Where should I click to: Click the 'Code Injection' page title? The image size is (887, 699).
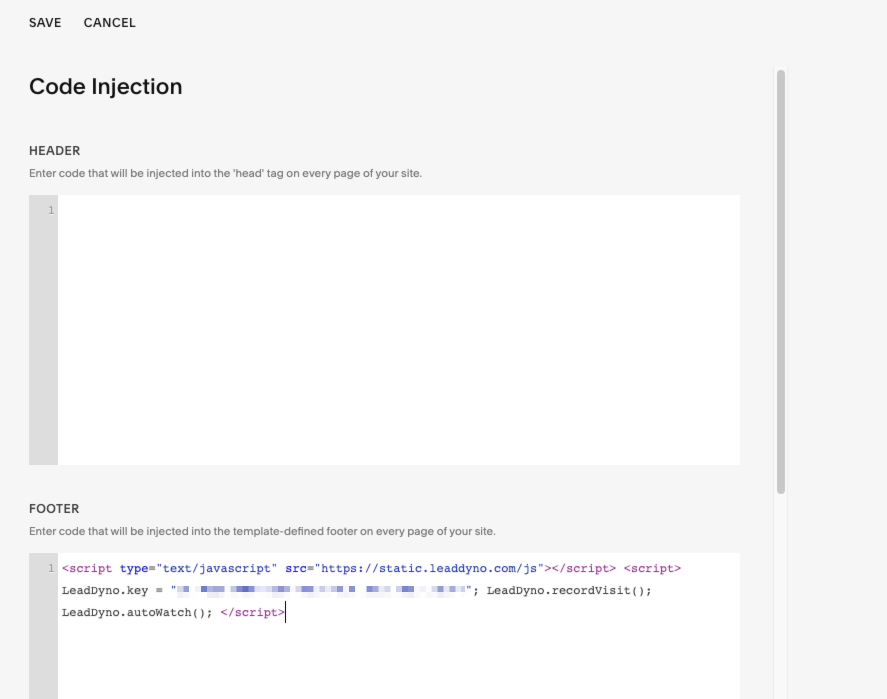pyautogui.click(x=106, y=87)
